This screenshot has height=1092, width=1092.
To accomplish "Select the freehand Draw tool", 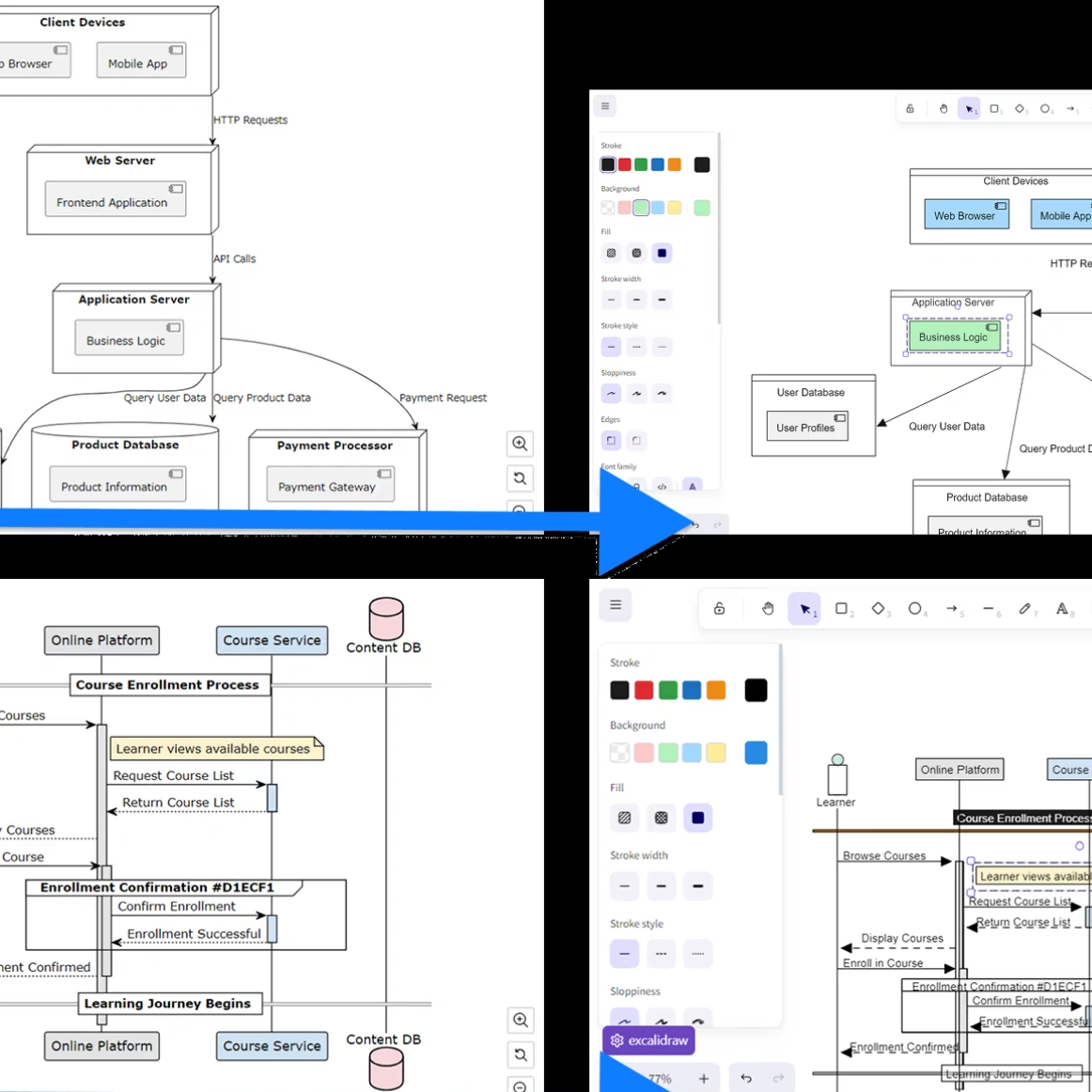I will point(1027,608).
